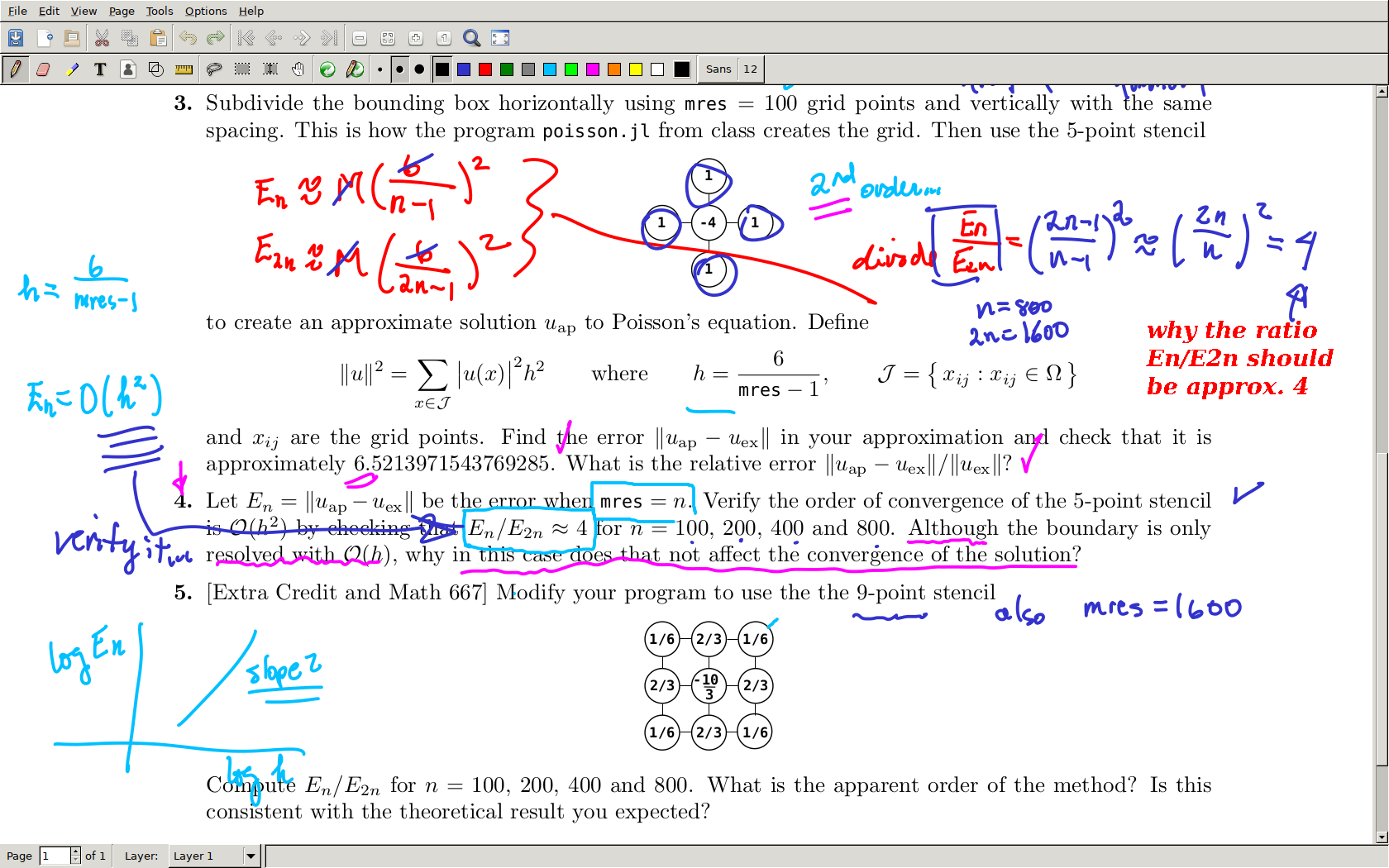Pick the Lasso select region tool
The width and height of the screenshot is (1389, 868).
click(213, 69)
